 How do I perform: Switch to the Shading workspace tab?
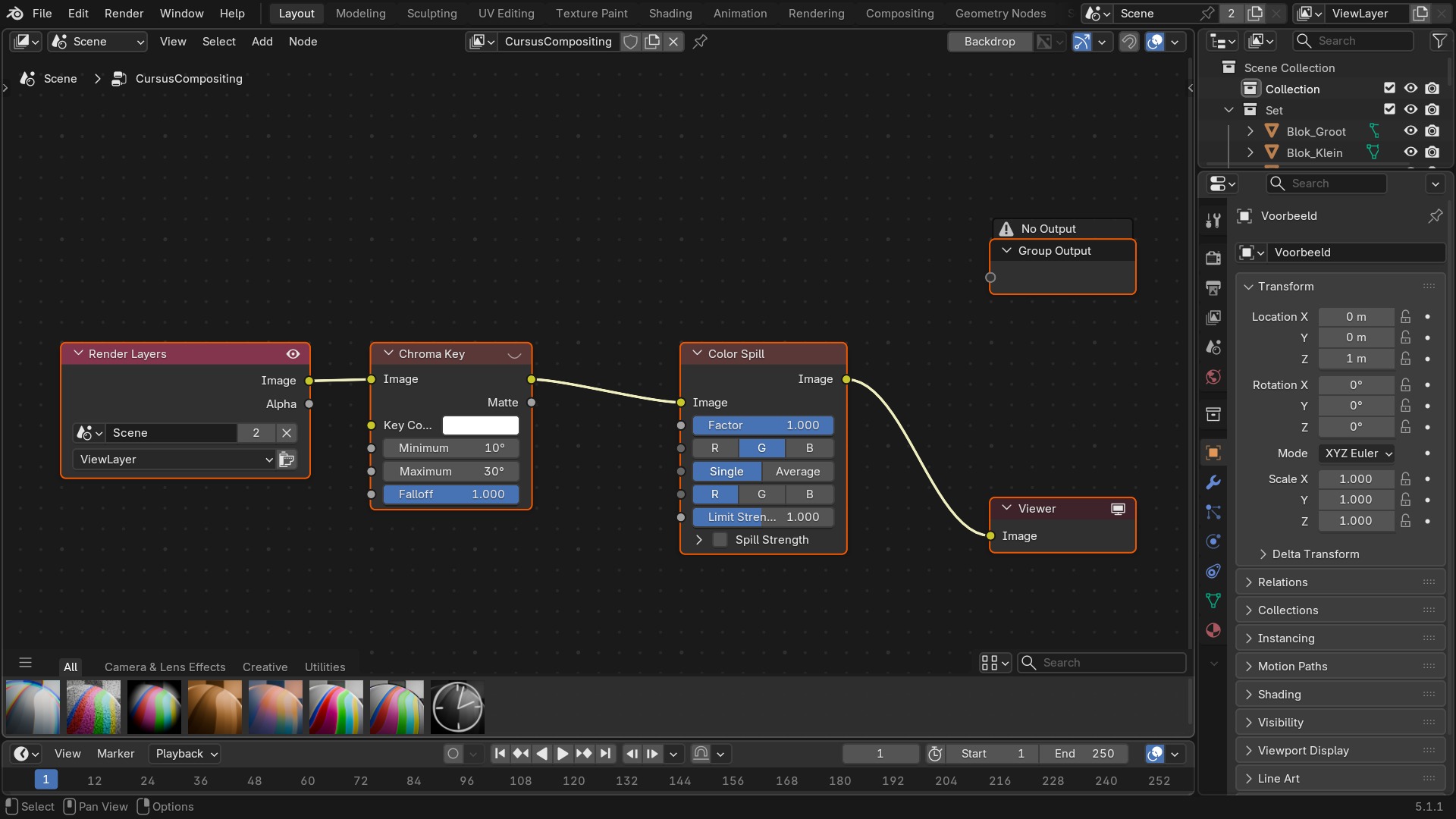670,13
